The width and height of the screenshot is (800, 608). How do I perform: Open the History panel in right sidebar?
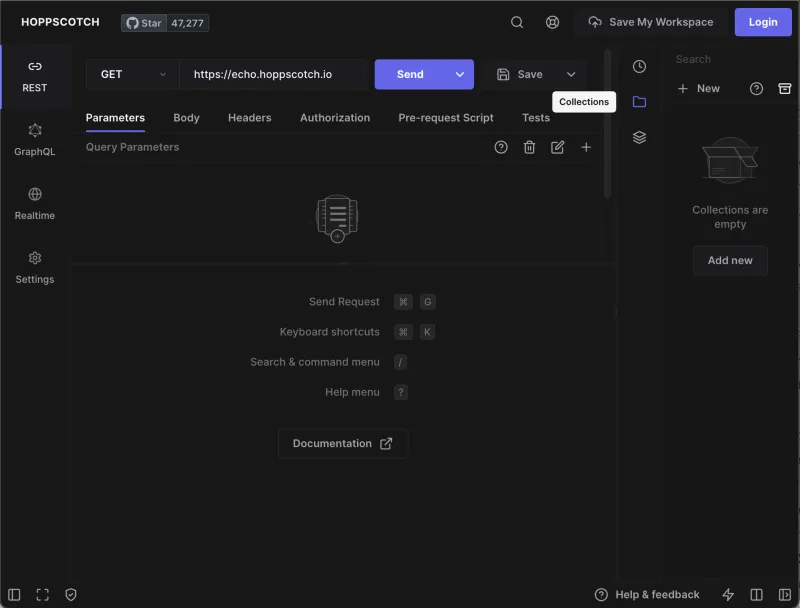click(x=639, y=65)
